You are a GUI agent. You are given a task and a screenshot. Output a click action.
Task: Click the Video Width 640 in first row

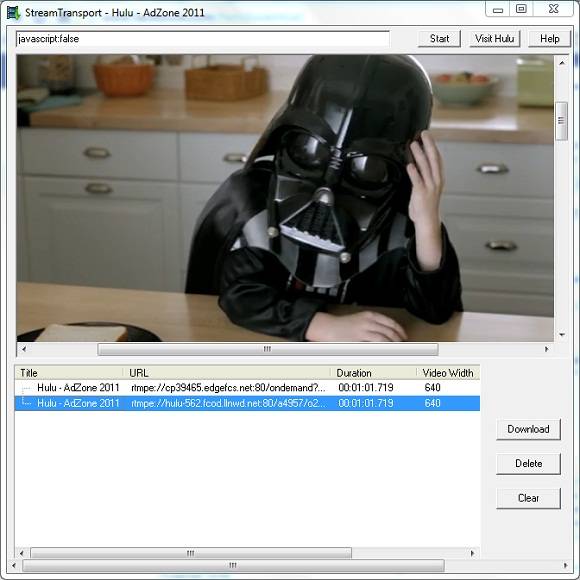click(x=432, y=388)
